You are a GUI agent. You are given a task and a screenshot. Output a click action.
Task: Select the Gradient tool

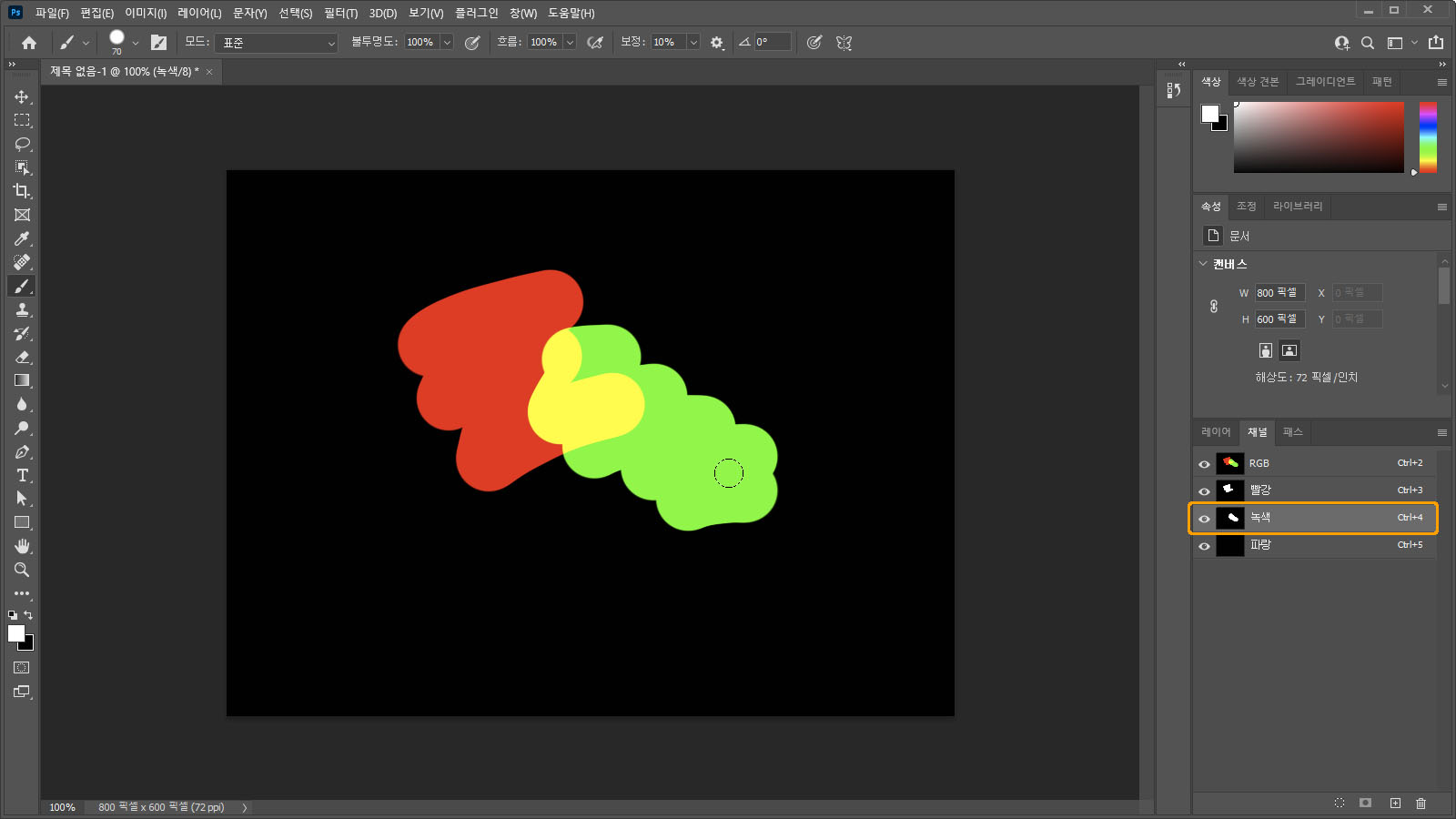point(22,380)
